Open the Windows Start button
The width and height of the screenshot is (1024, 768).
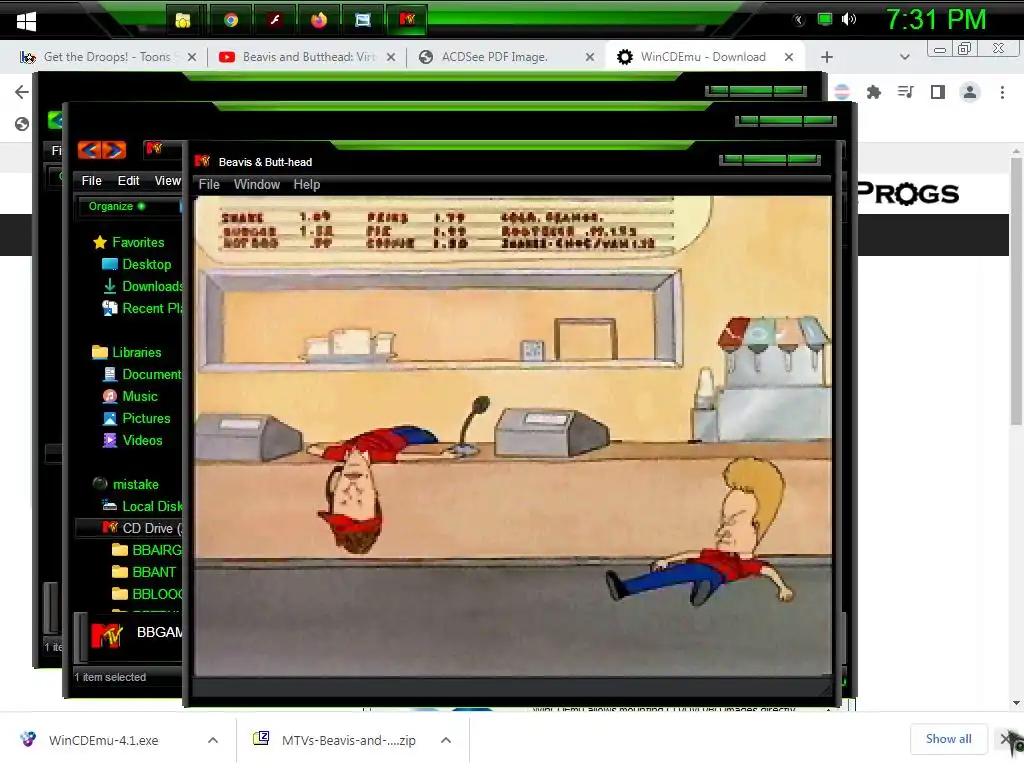26,21
